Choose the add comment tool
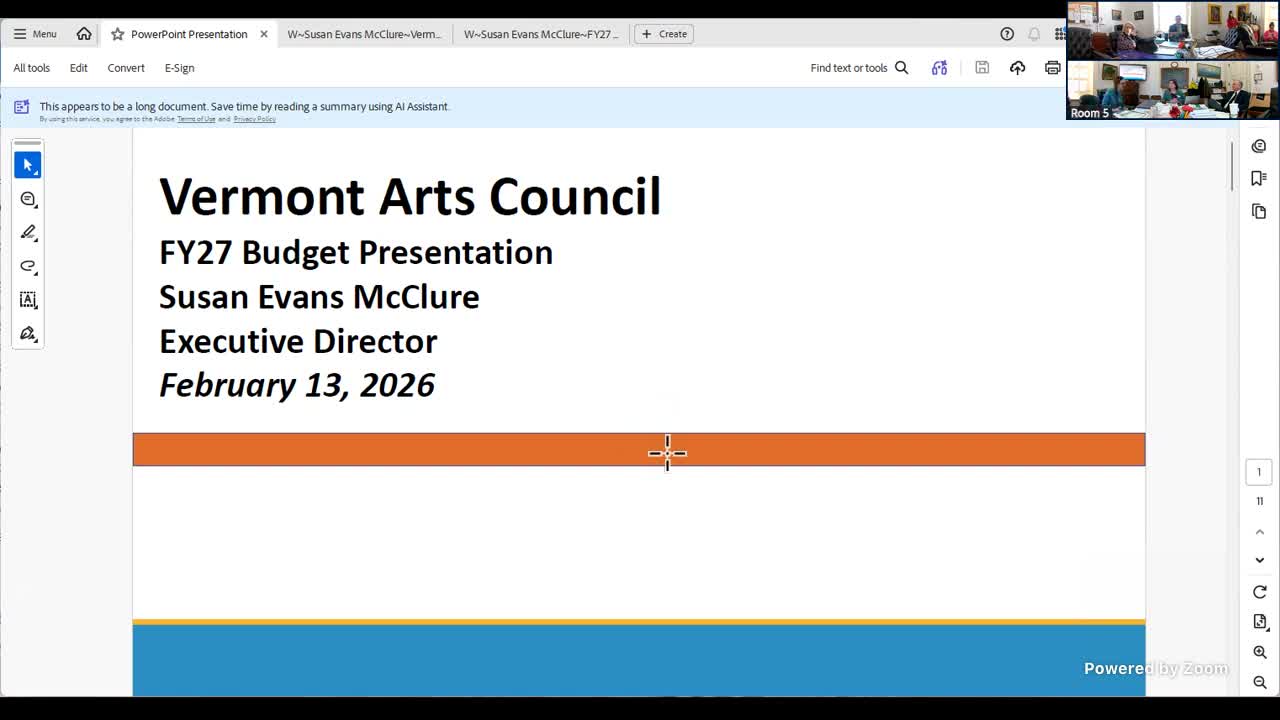Image resolution: width=1280 pixels, height=720 pixels. coord(28,199)
